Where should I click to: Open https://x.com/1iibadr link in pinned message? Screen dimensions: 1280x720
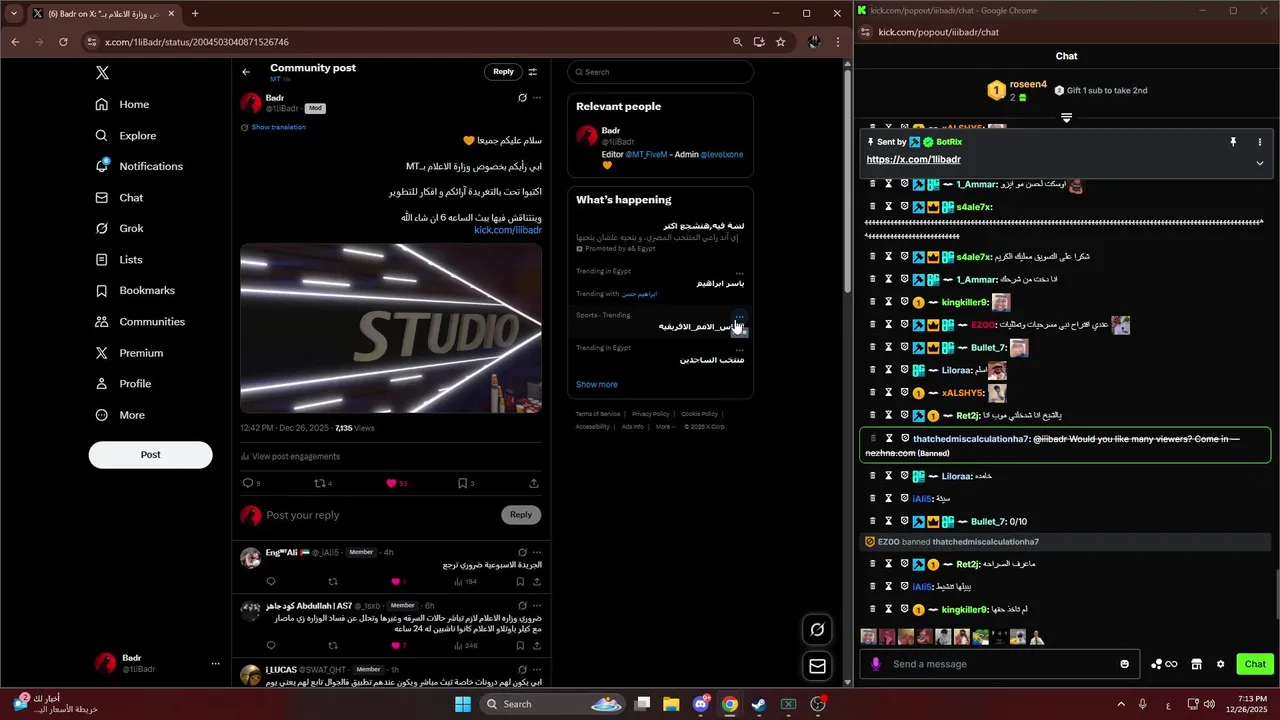pyautogui.click(x=914, y=160)
